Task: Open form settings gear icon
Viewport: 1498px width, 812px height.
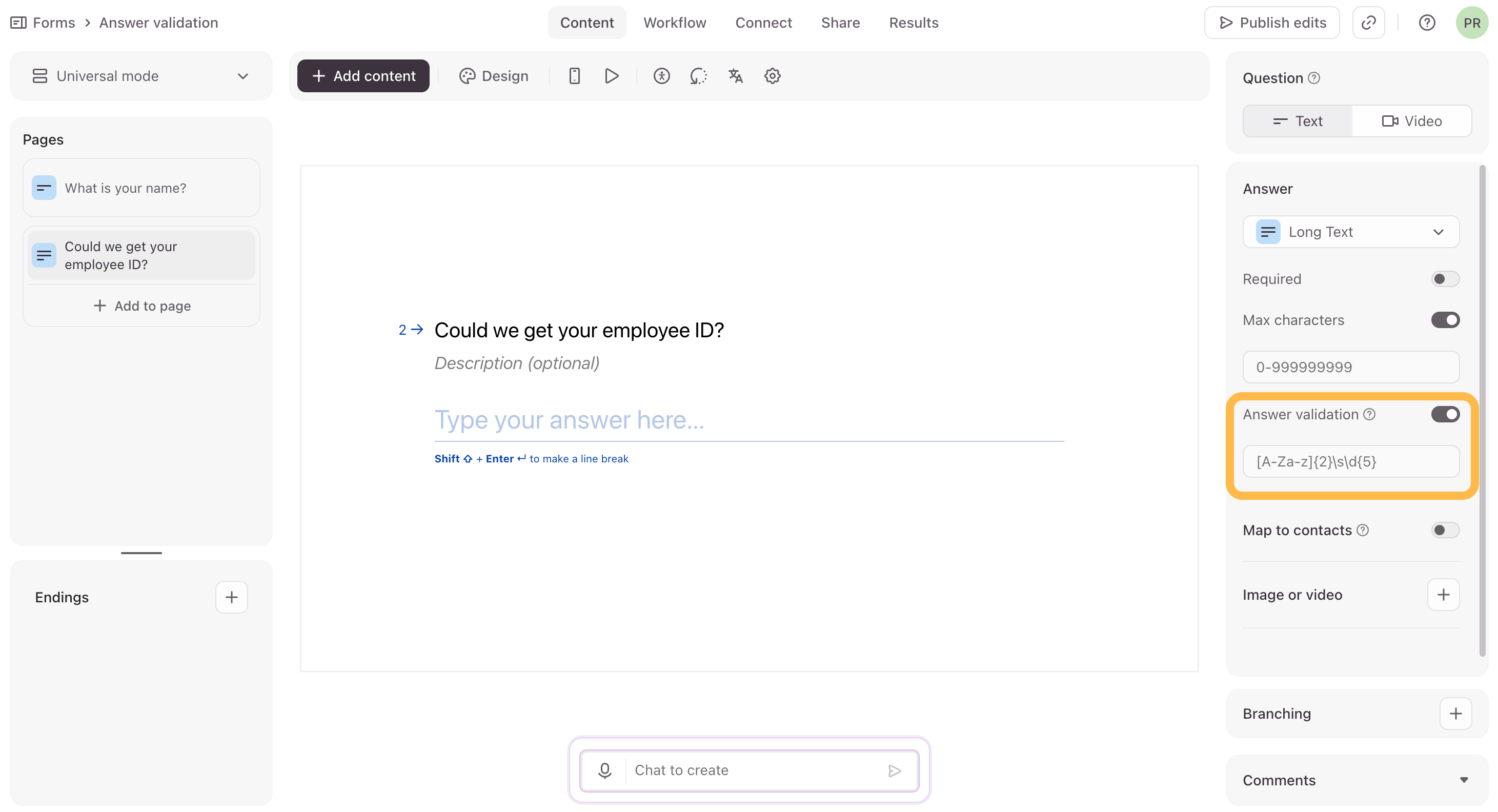Action: point(772,76)
